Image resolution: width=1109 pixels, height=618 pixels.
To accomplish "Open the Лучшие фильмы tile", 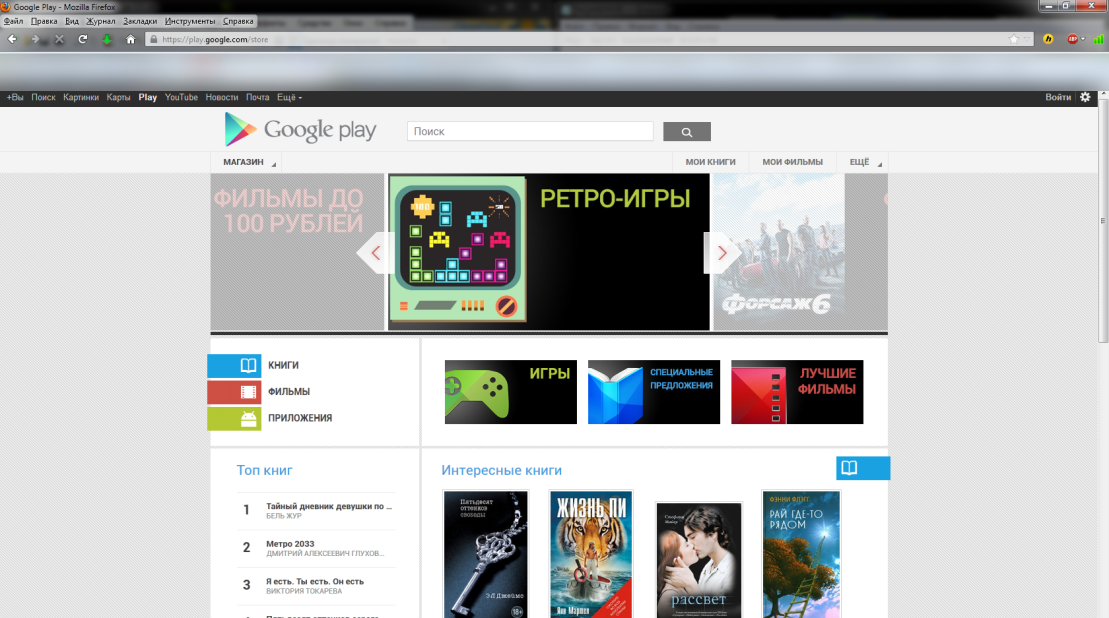I will (x=797, y=392).
